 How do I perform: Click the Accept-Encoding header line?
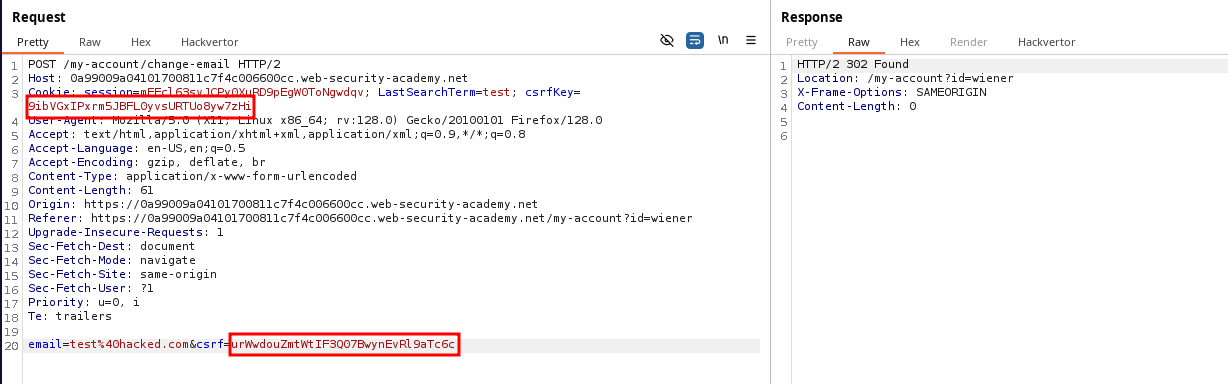[x=147, y=162]
